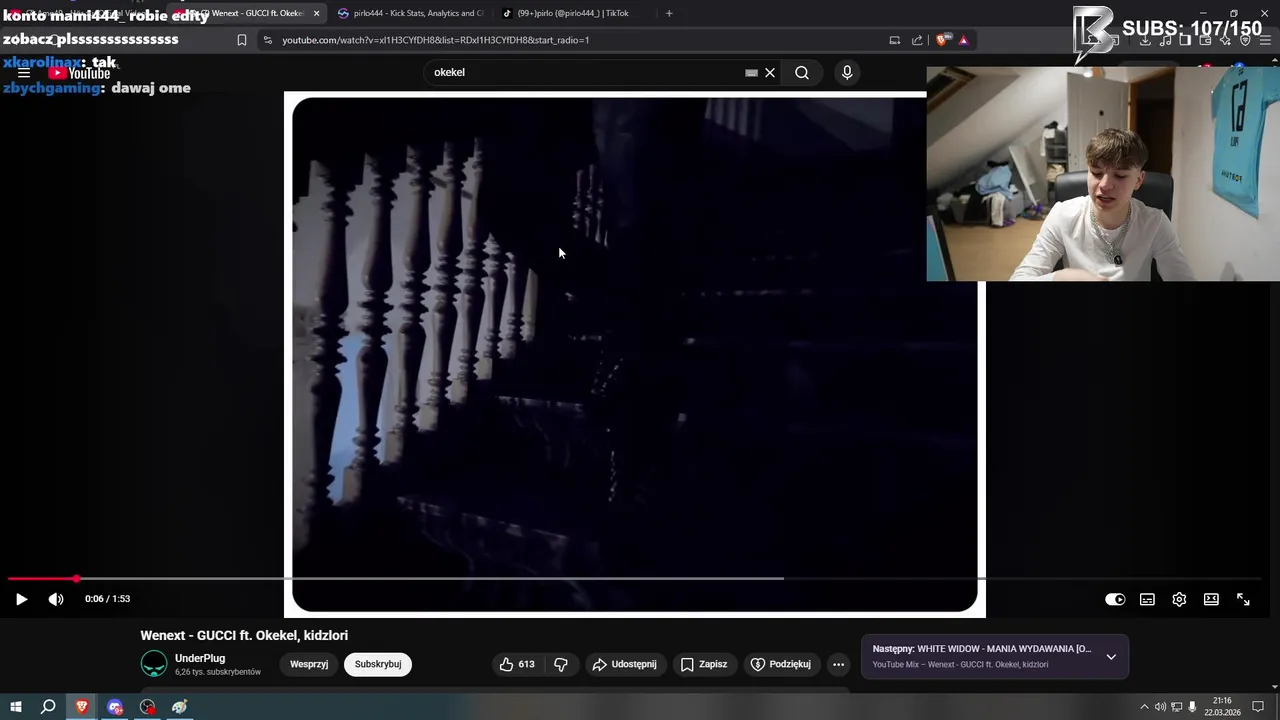Open a new browser tab
This screenshot has width=1280, height=720.
click(x=669, y=13)
